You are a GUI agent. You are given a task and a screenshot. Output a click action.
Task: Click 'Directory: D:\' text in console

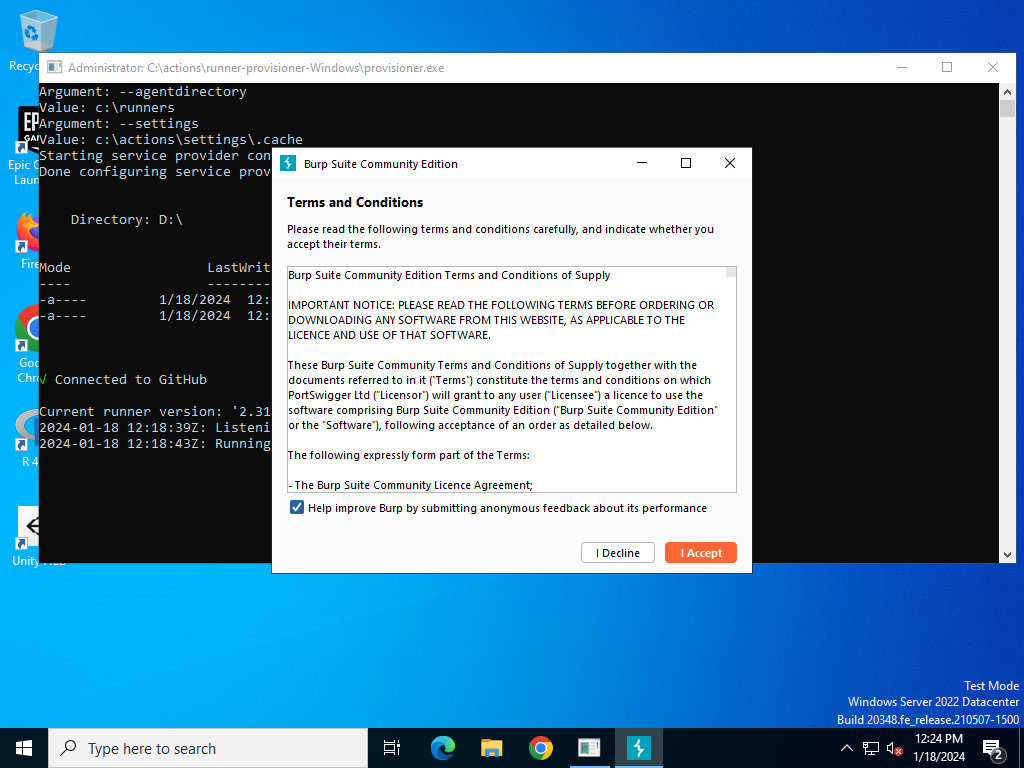click(x=127, y=219)
